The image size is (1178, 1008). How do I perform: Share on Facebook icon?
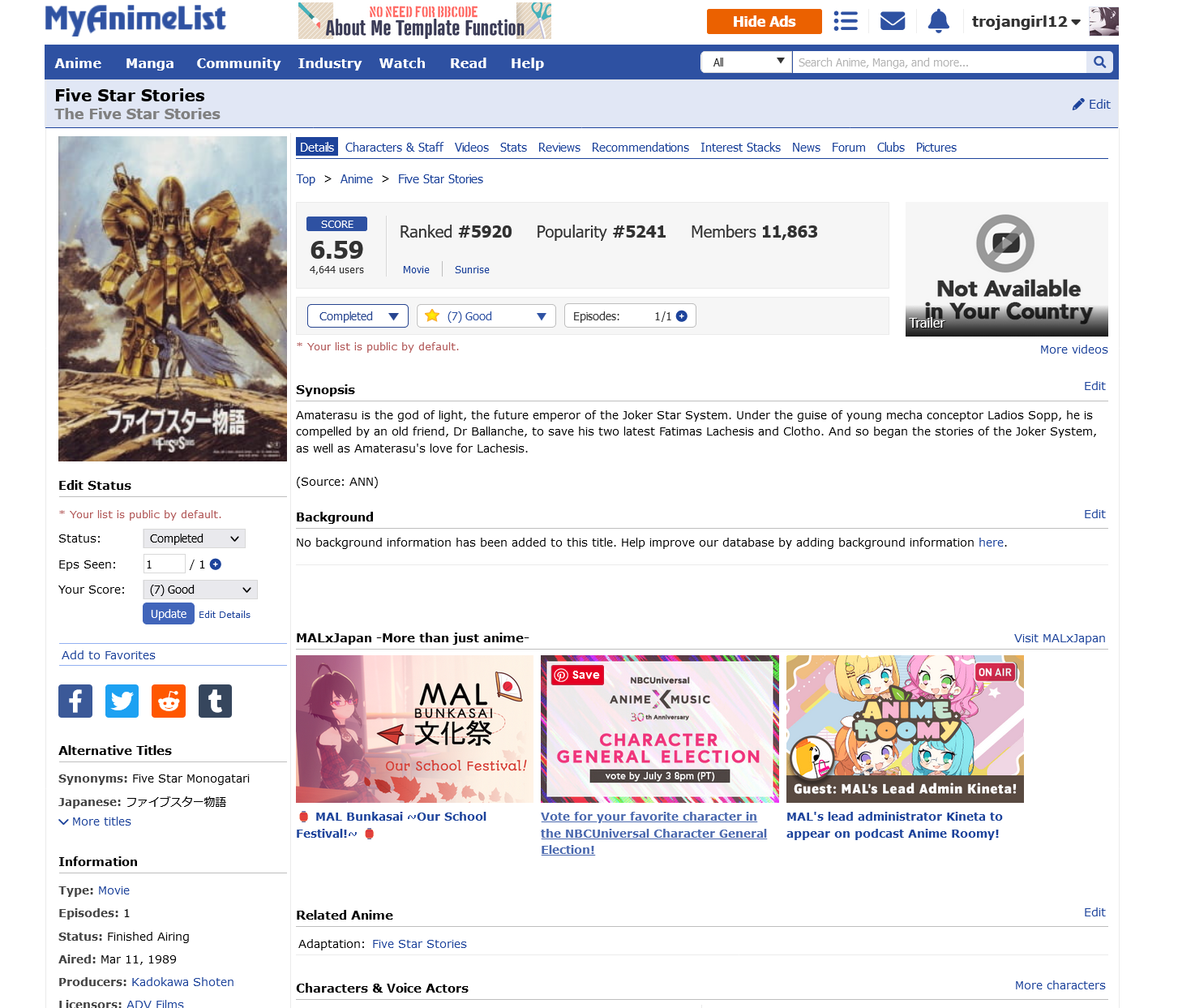point(75,701)
